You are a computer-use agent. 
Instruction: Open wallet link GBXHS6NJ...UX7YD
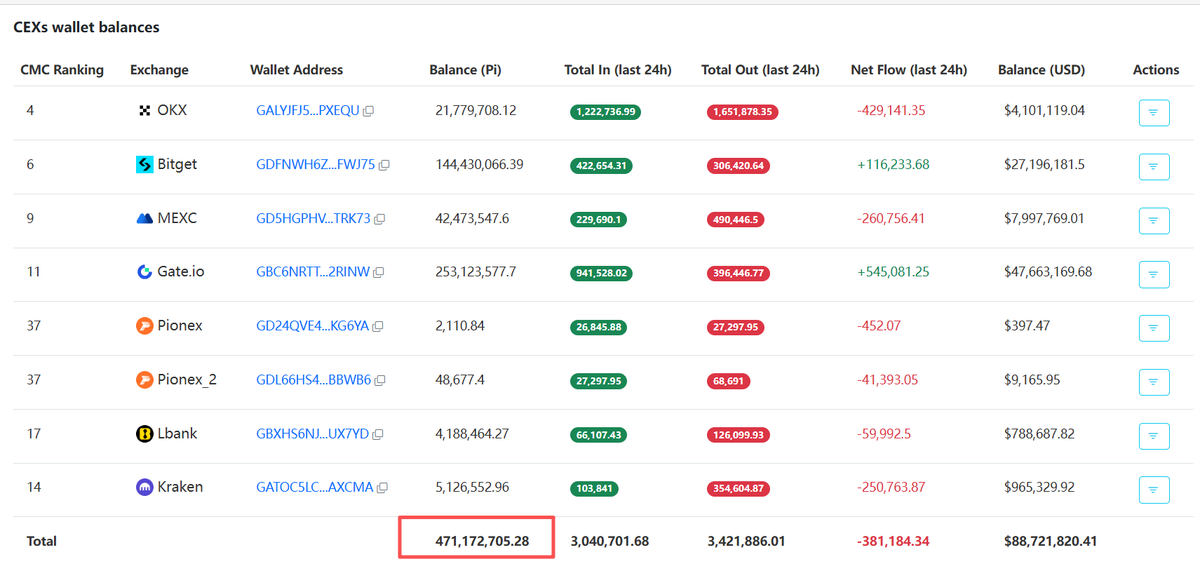click(313, 434)
